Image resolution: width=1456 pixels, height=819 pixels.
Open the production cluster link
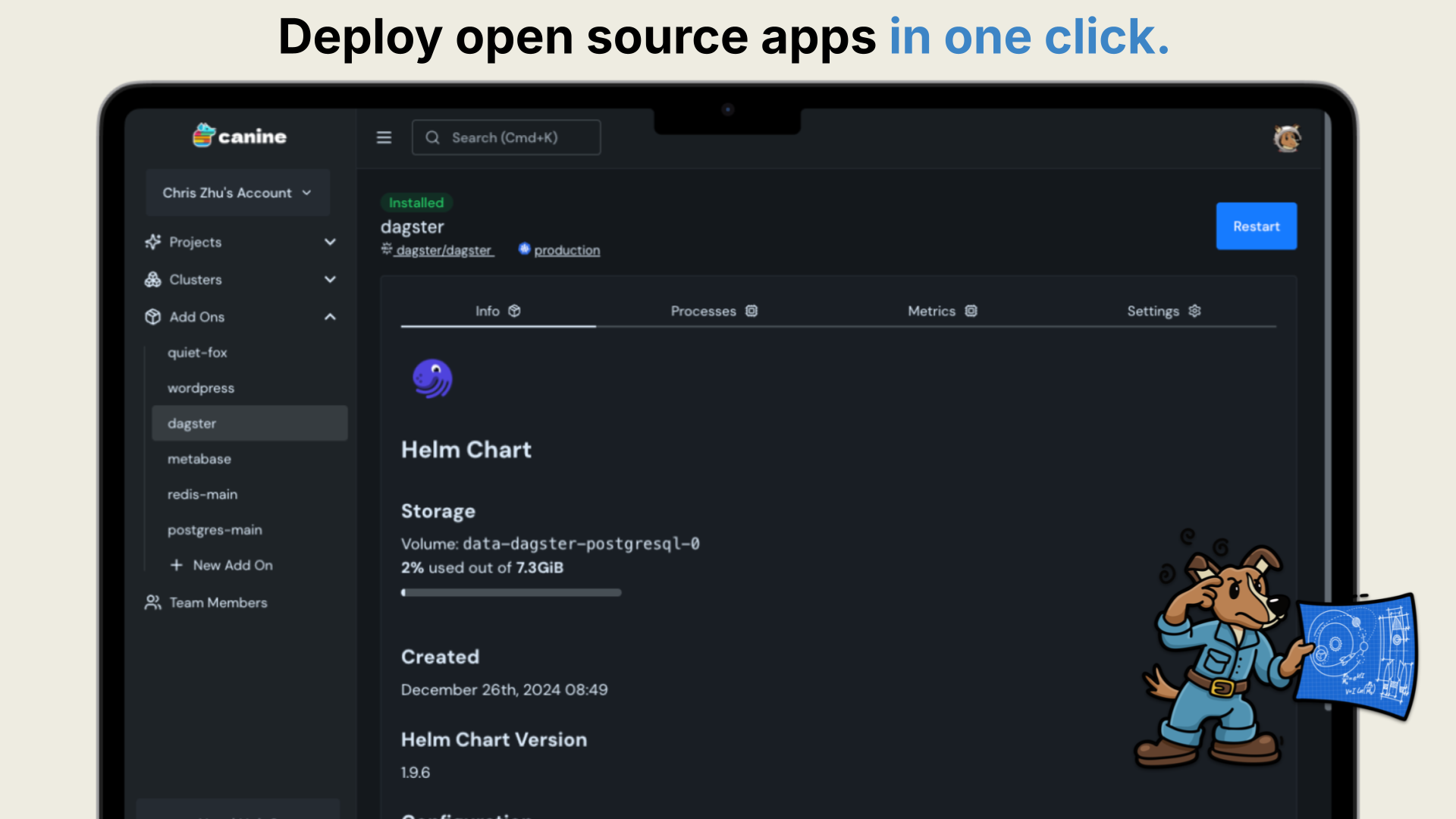(x=566, y=250)
